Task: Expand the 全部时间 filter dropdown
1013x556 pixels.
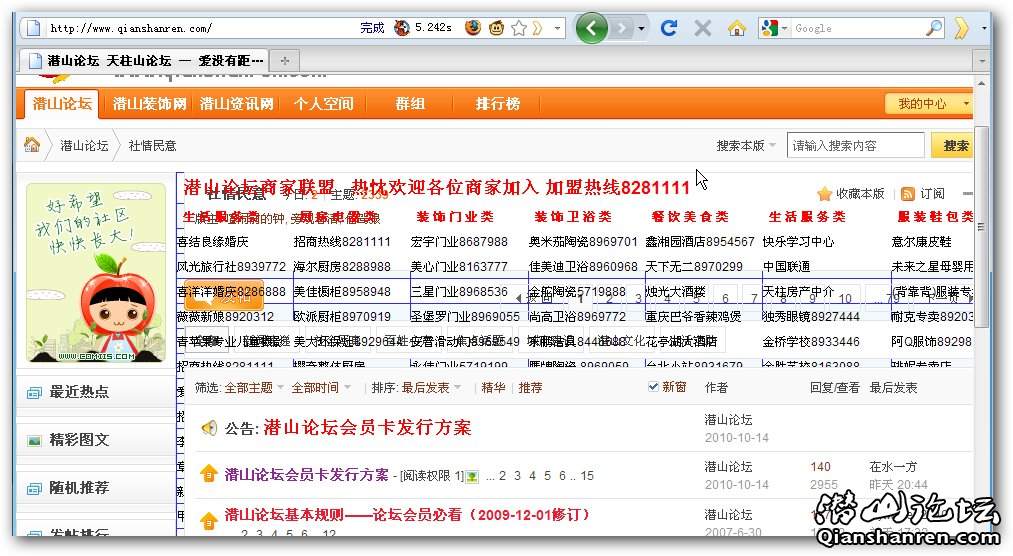Action: pos(320,387)
